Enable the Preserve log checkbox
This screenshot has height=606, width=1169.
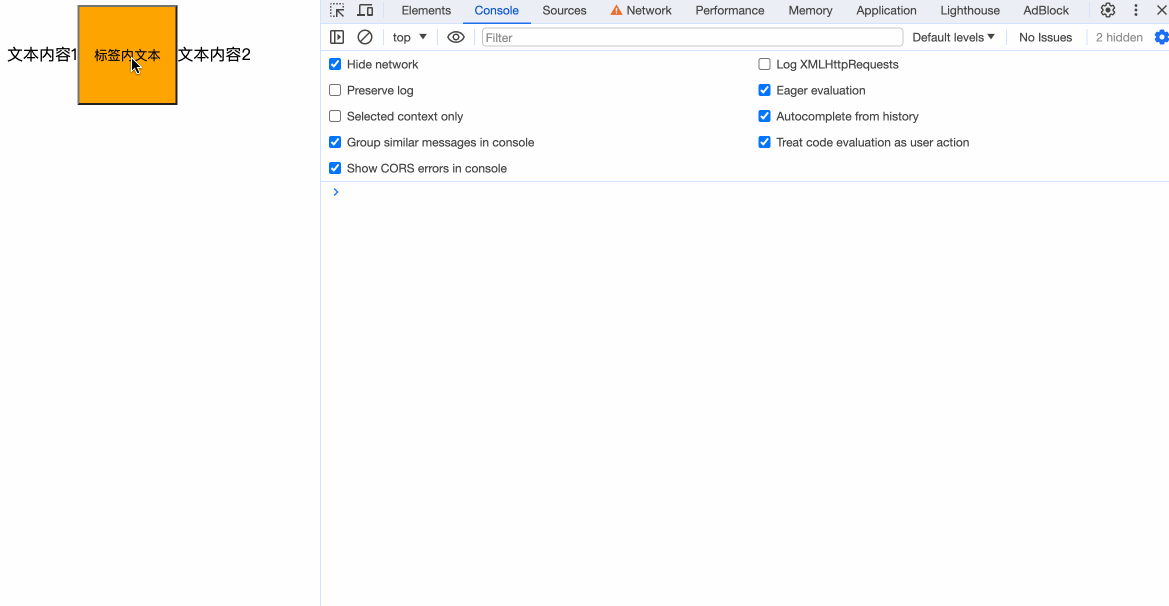point(335,90)
